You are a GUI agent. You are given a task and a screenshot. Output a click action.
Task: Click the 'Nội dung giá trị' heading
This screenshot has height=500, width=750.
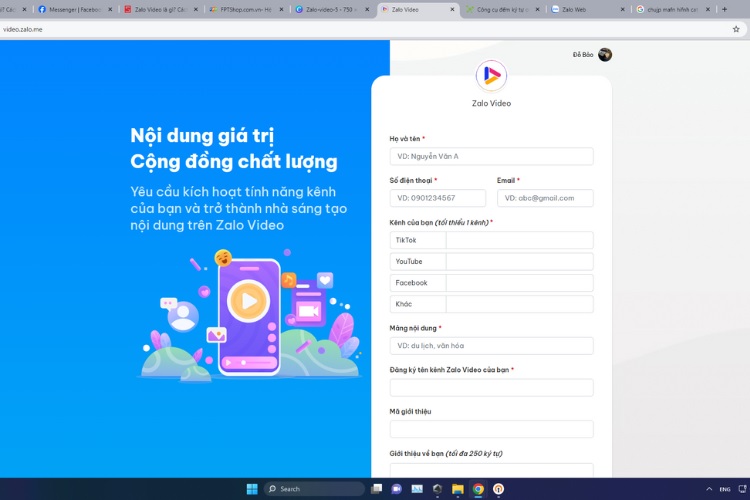202,136
